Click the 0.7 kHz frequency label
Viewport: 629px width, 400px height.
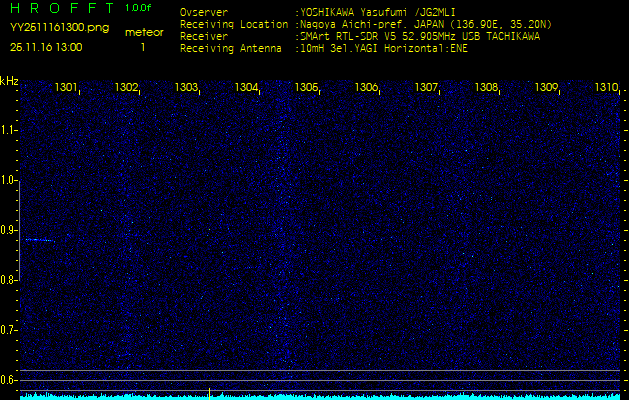click(9, 329)
